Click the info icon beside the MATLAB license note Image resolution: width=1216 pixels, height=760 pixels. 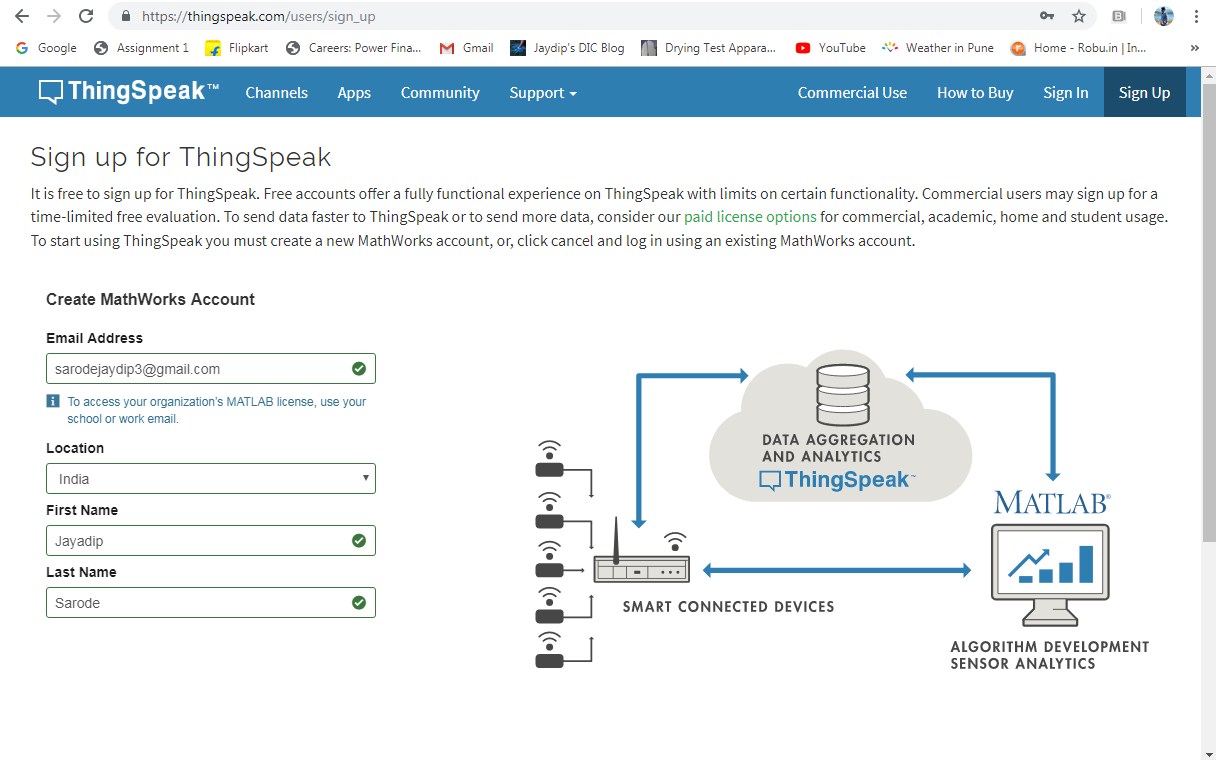pyautogui.click(x=53, y=401)
